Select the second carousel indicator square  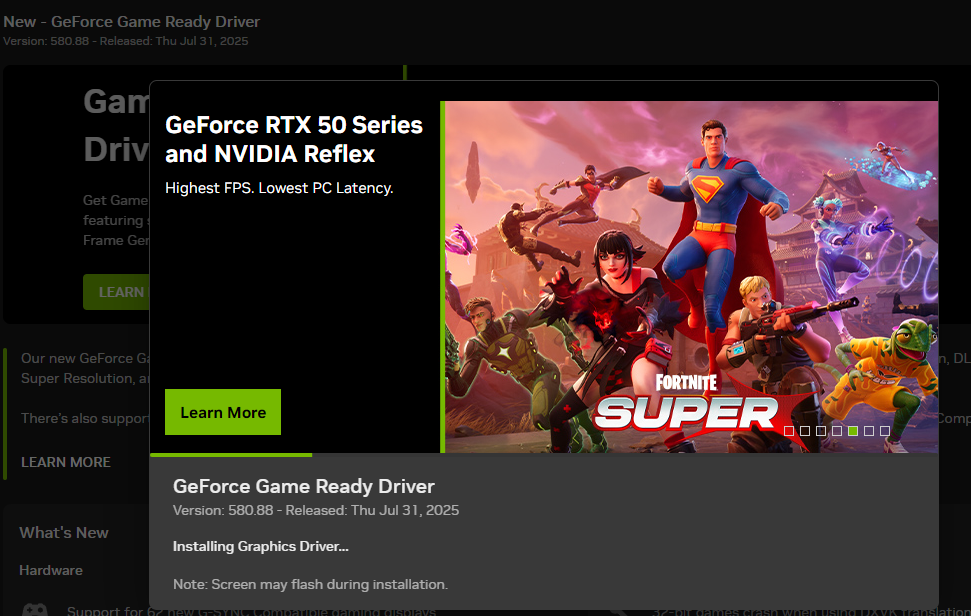[x=805, y=431]
